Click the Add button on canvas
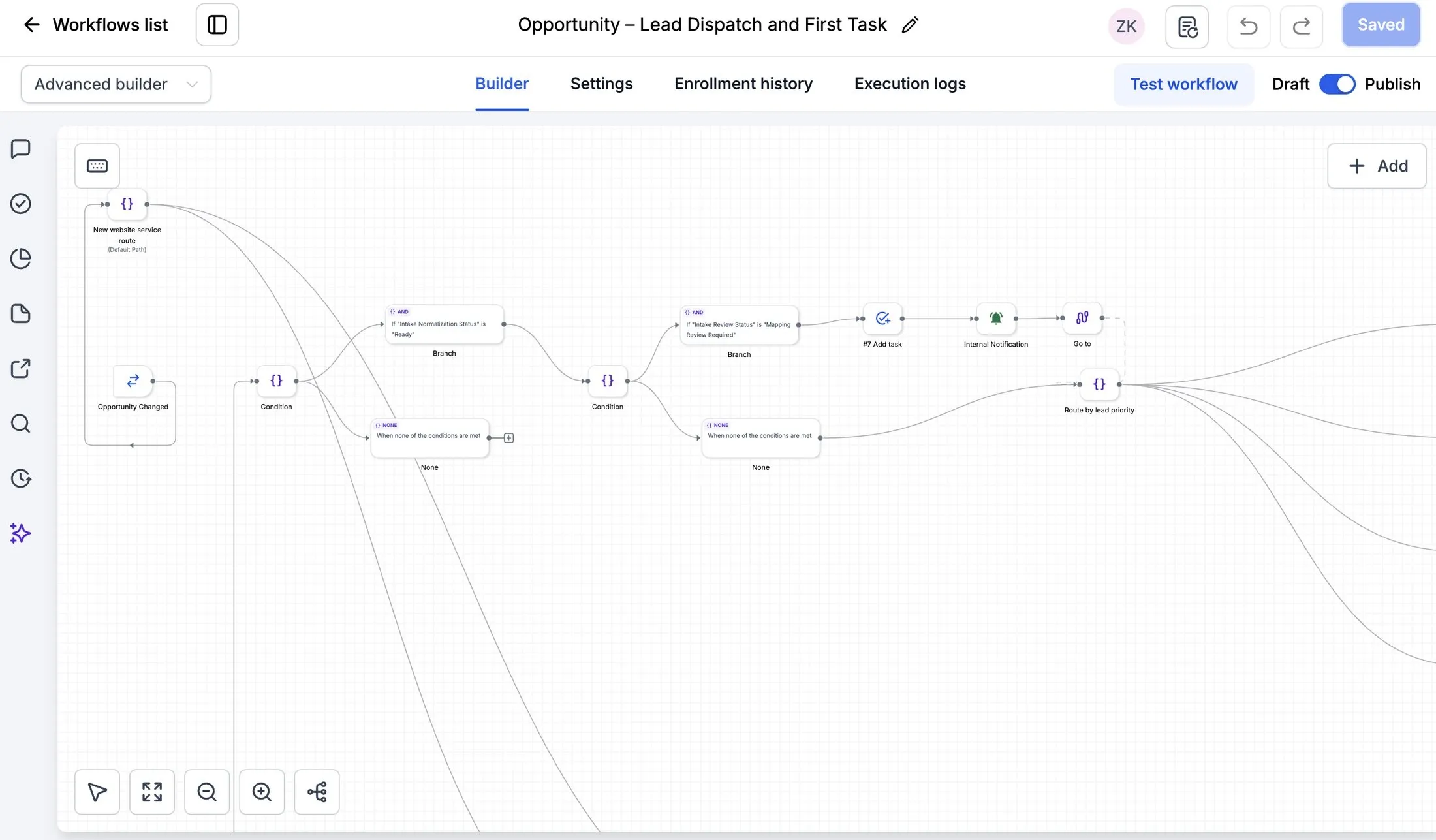 tap(1377, 166)
